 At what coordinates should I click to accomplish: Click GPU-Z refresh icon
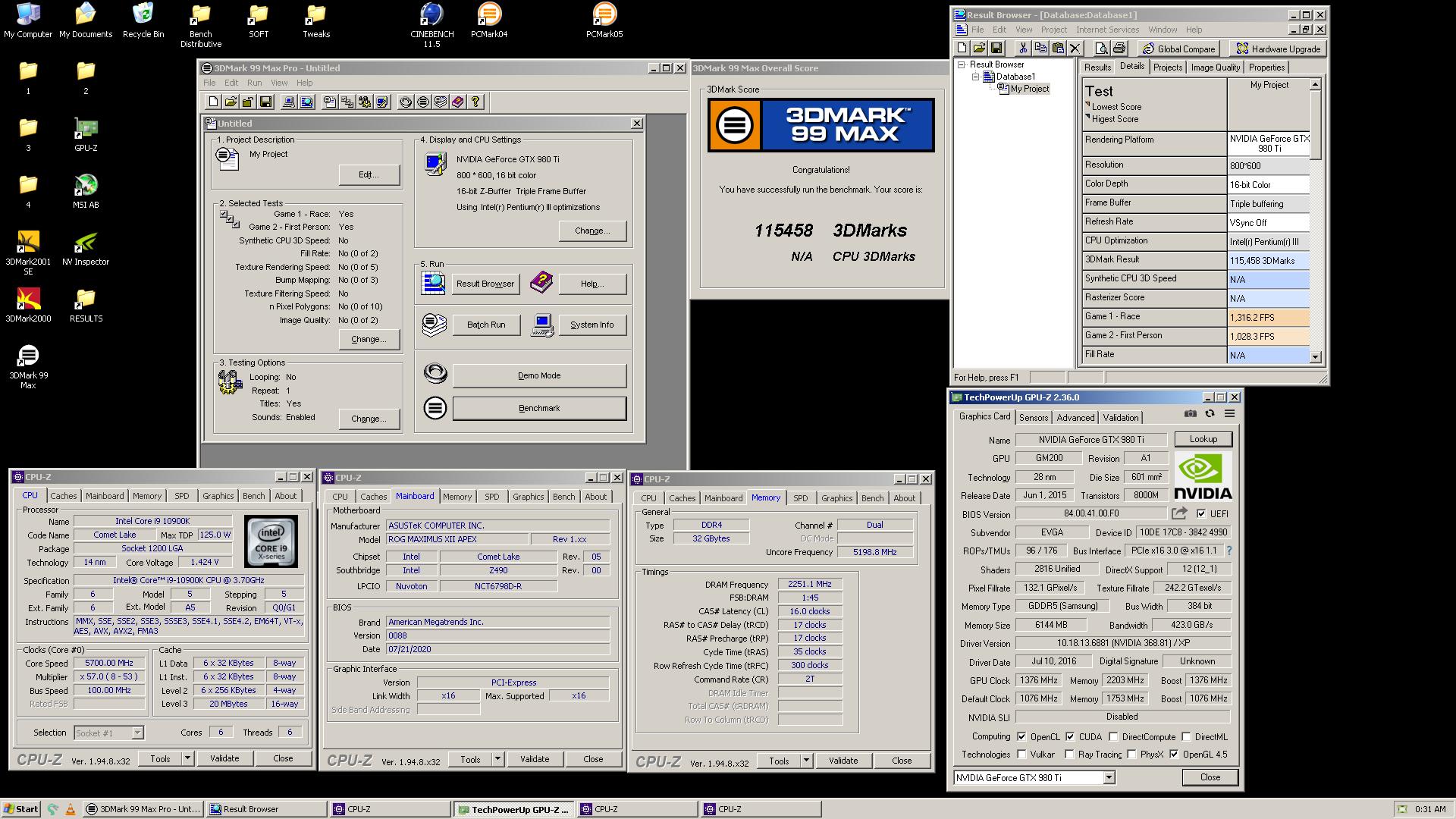[x=1210, y=413]
